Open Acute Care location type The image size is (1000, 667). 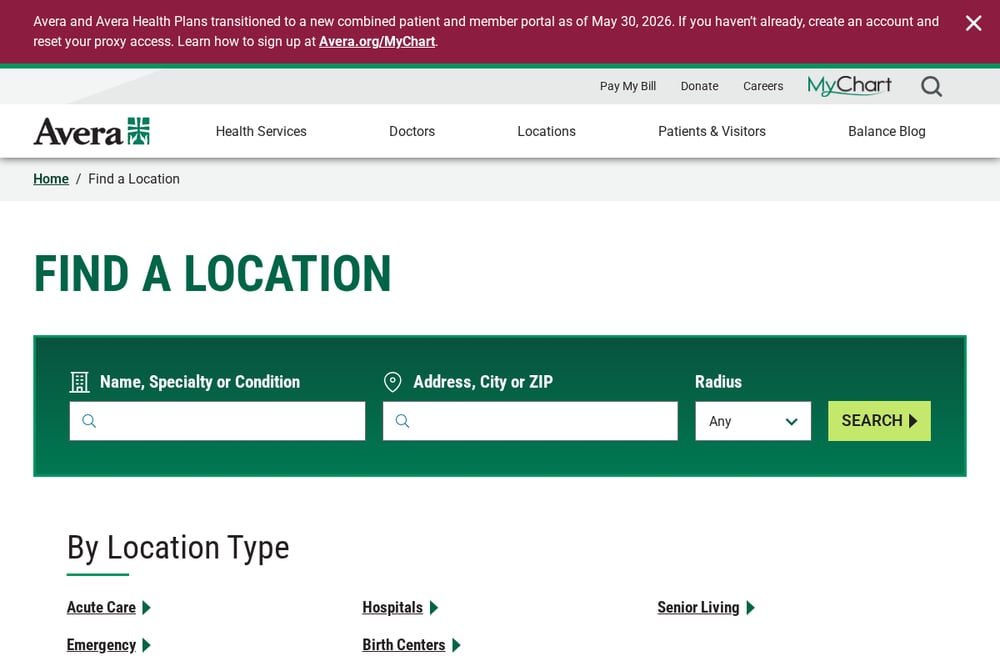(101, 608)
